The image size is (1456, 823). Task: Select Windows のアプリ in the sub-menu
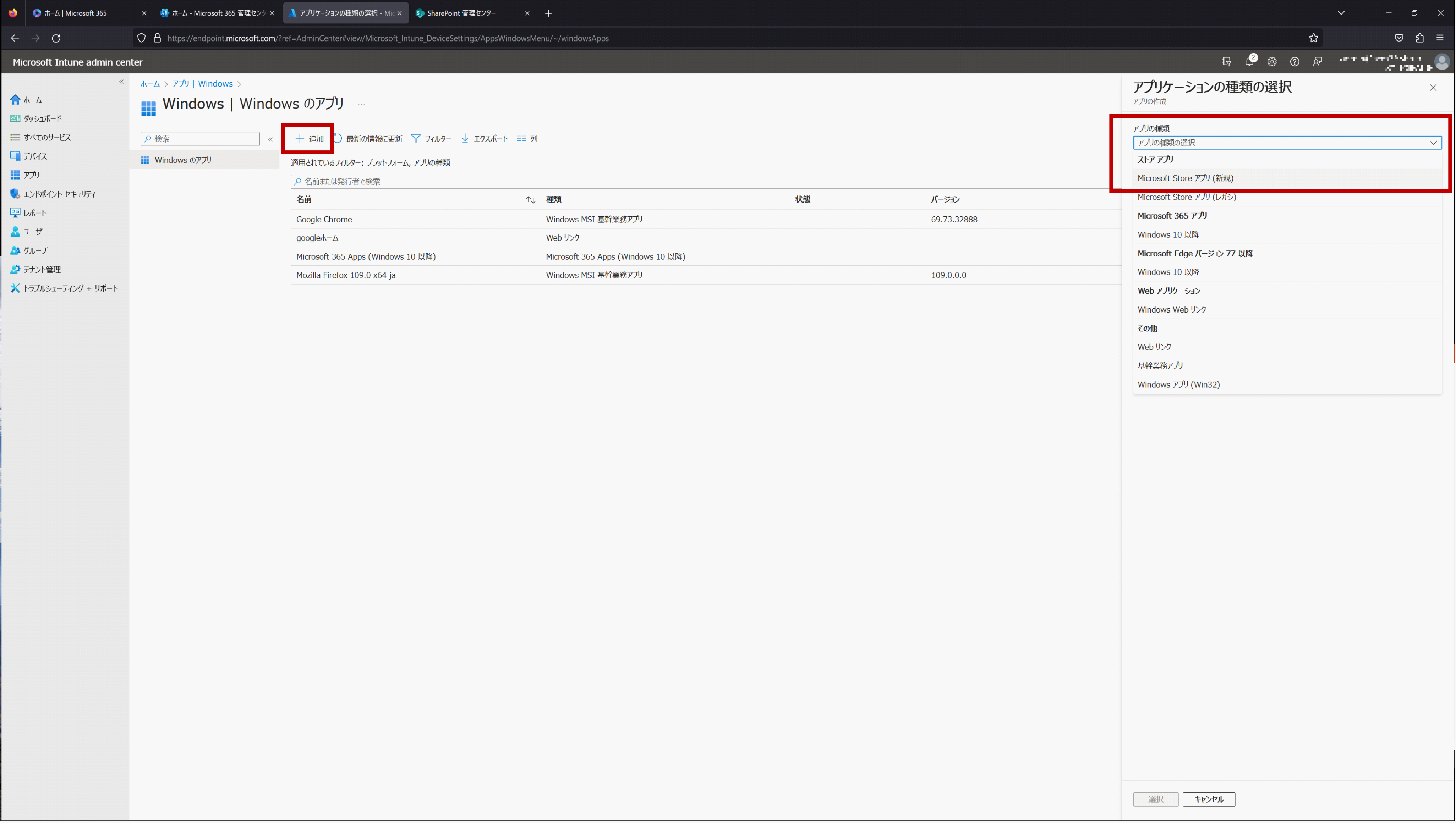click(204, 160)
